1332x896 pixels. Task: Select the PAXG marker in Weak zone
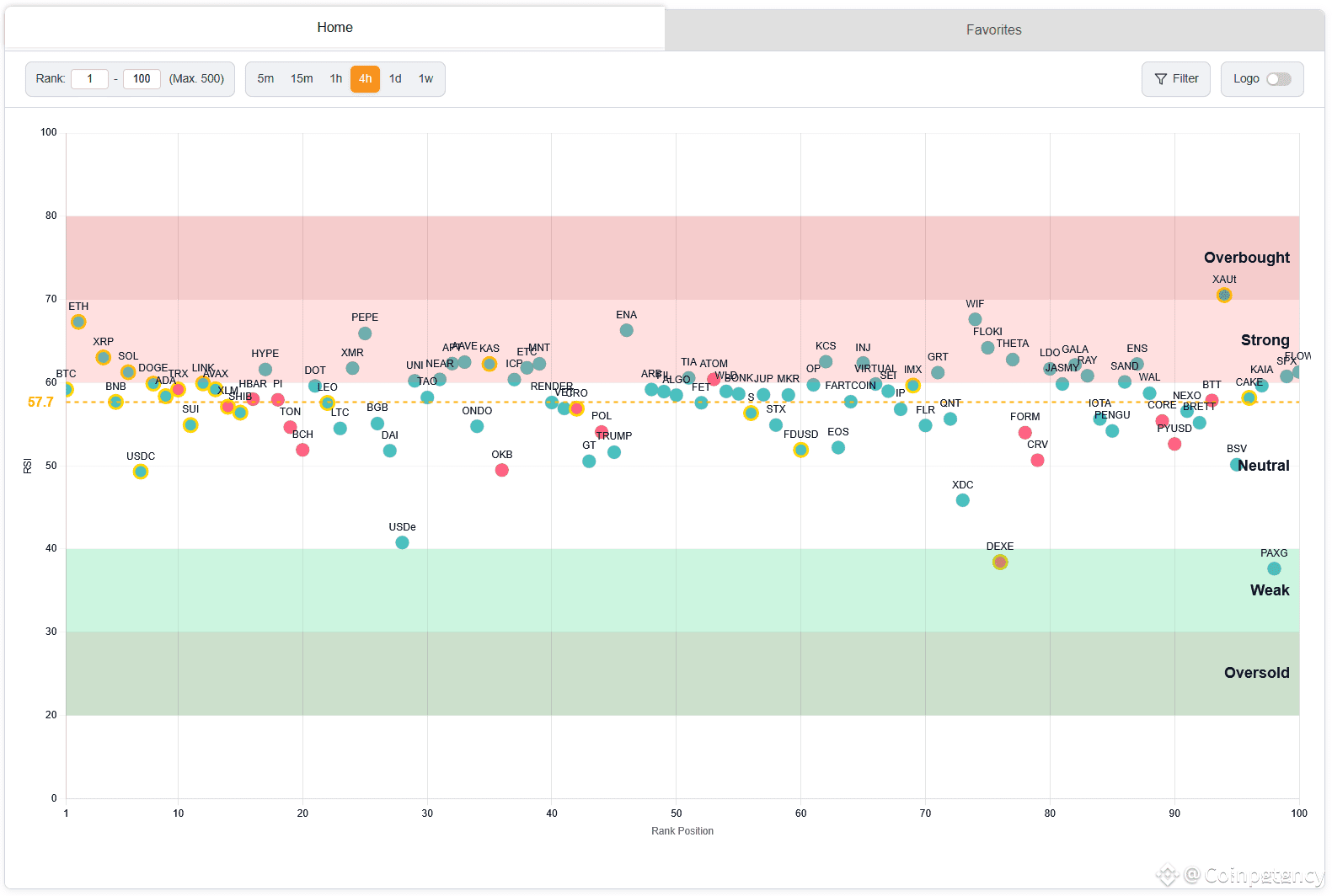[x=1274, y=568]
